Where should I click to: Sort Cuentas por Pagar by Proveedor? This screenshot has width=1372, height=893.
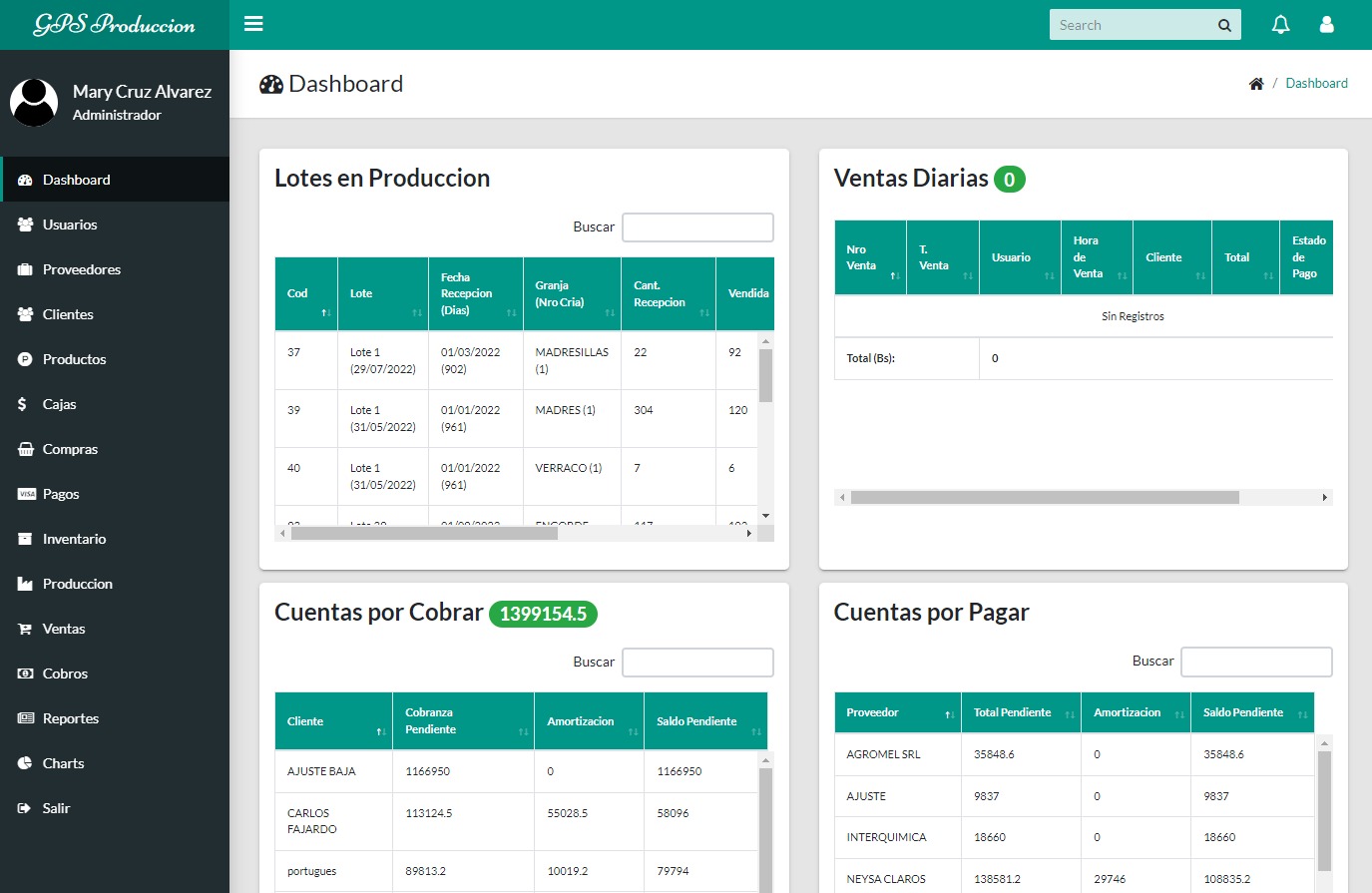coord(897,712)
